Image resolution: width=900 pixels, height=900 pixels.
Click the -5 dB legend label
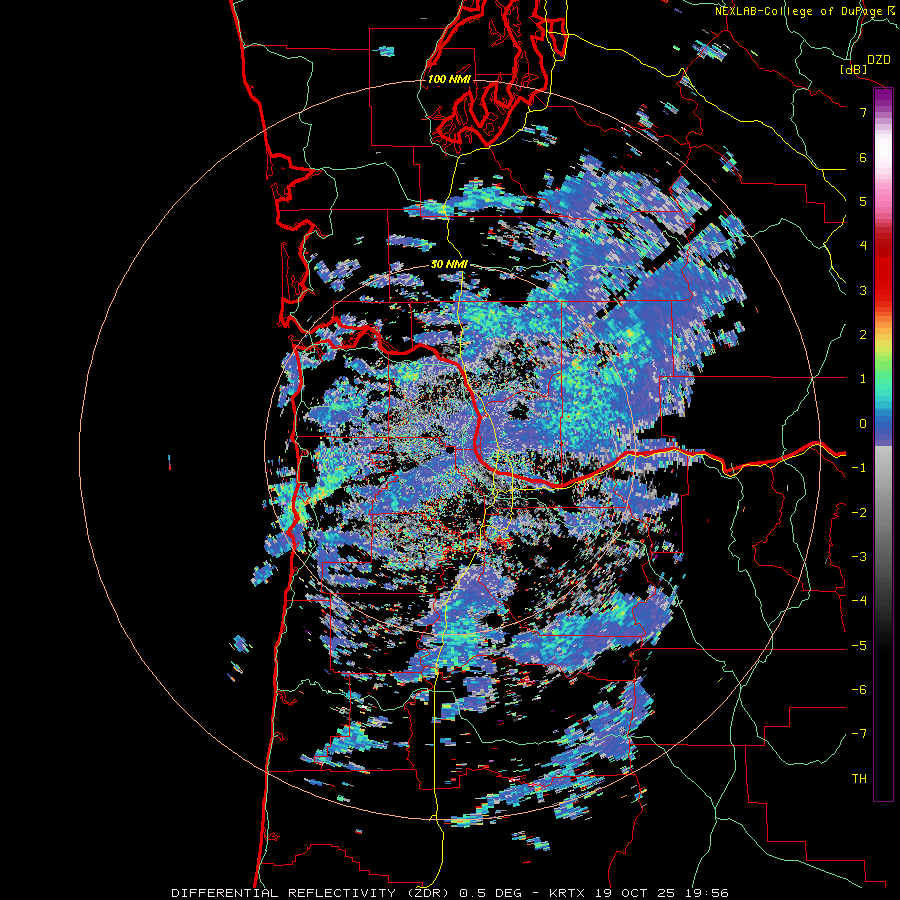click(x=859, y=646)
